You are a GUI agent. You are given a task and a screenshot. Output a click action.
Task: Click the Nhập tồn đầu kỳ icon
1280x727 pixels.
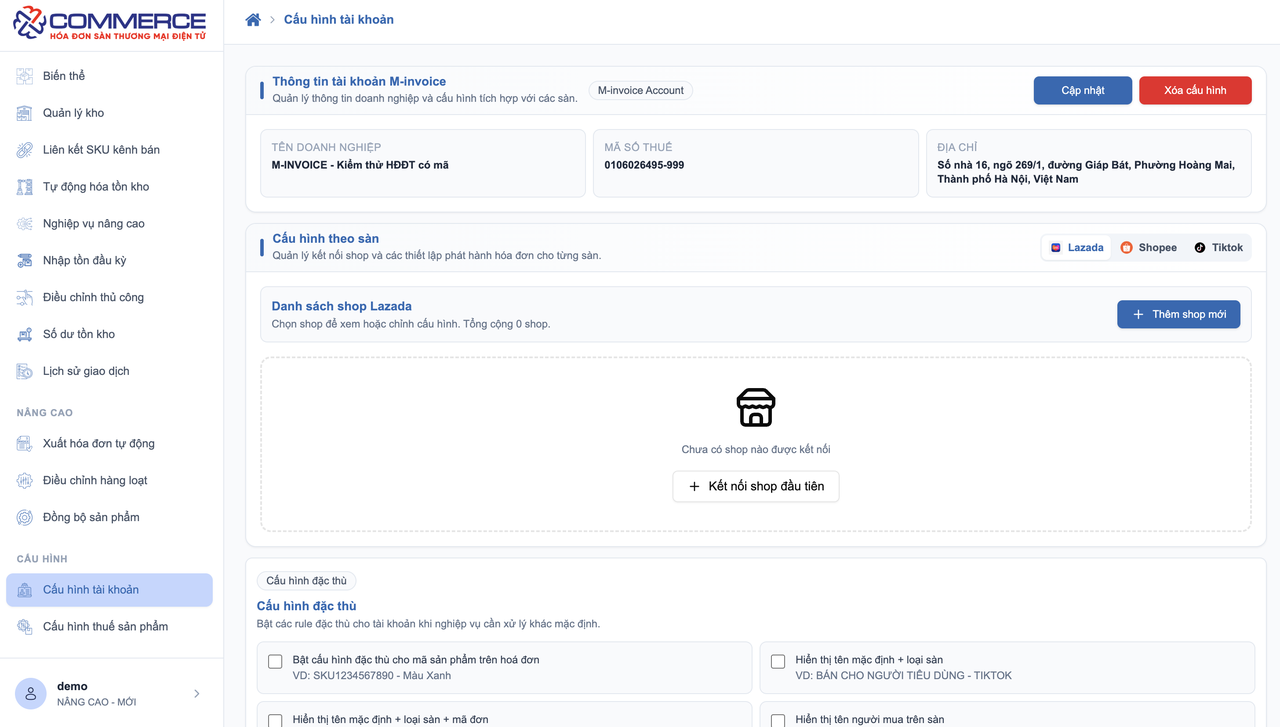click(x=25, y=261)
